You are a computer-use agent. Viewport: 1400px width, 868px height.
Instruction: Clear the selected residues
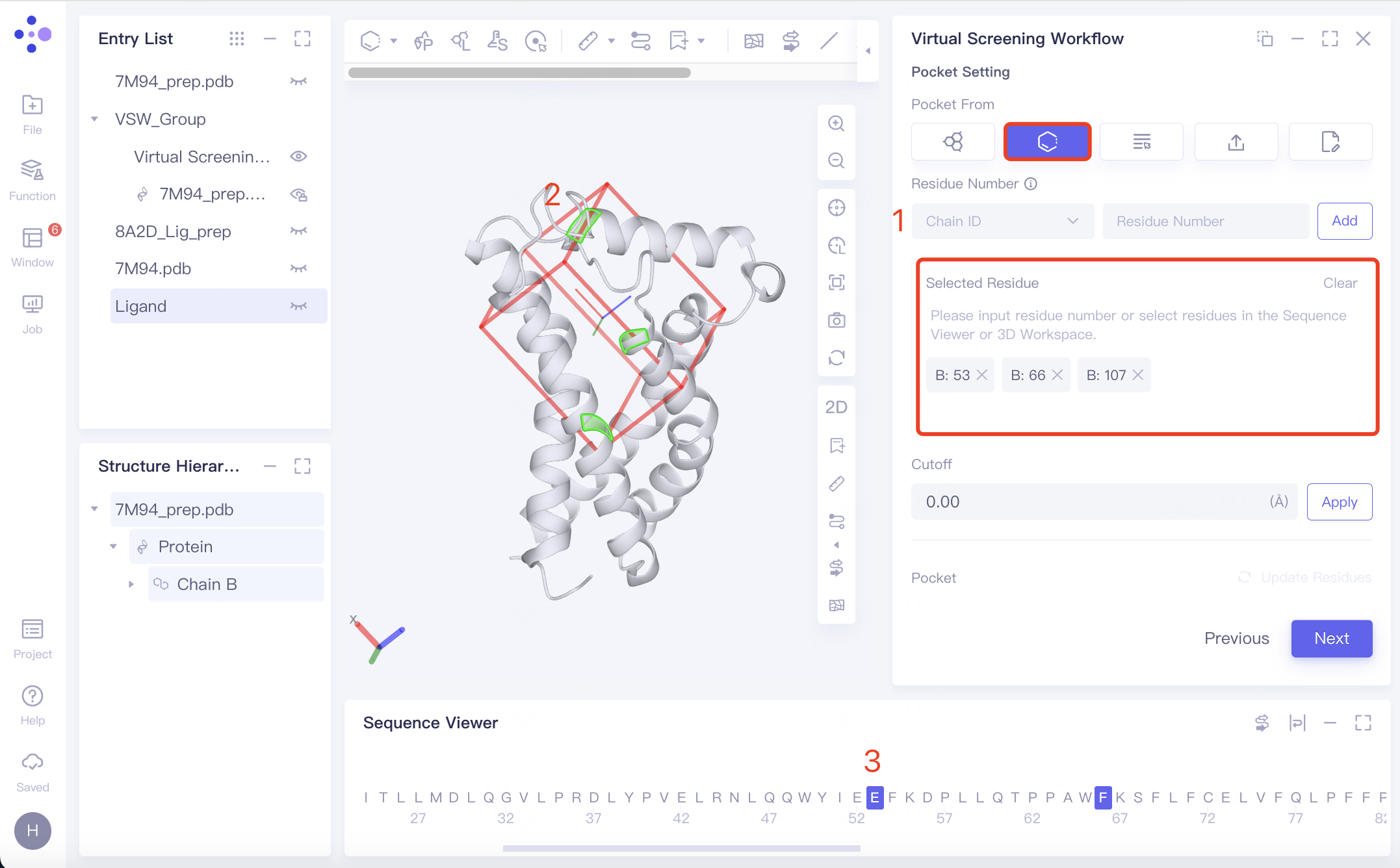(x=1340, y=283)
